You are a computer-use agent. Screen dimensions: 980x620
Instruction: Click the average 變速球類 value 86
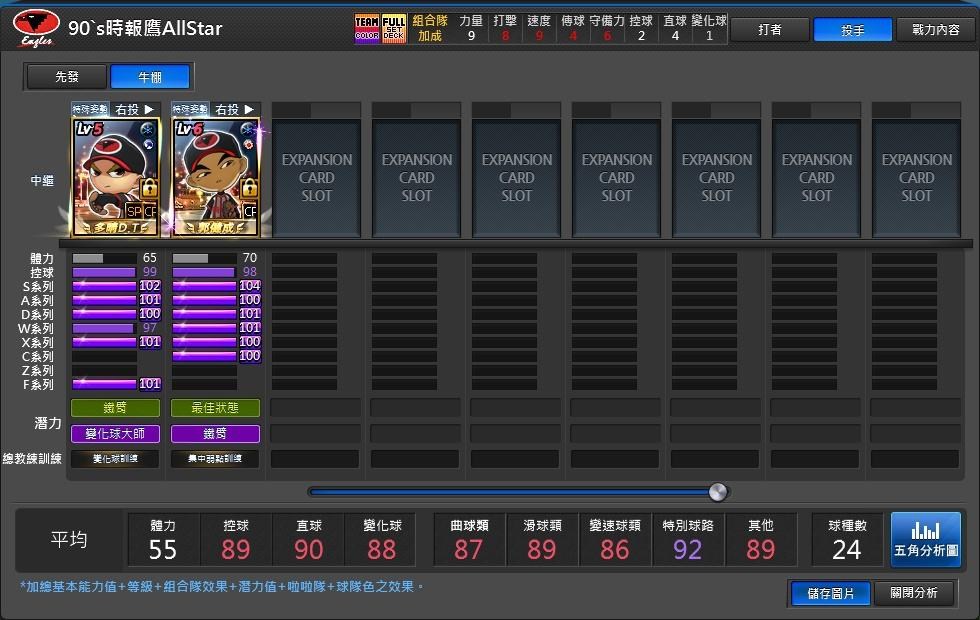[614, 550]
